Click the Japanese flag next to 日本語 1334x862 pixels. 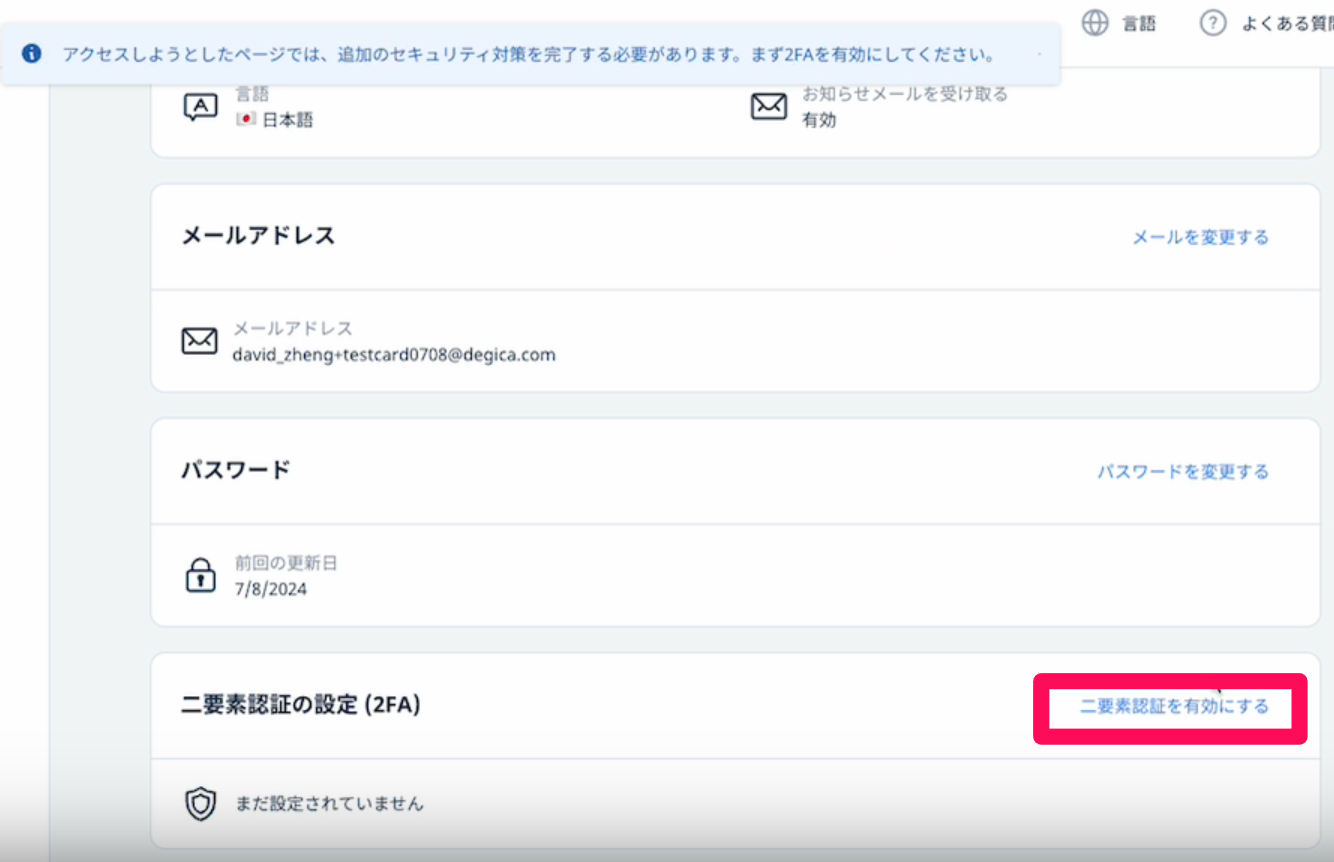tap(246, 120)
